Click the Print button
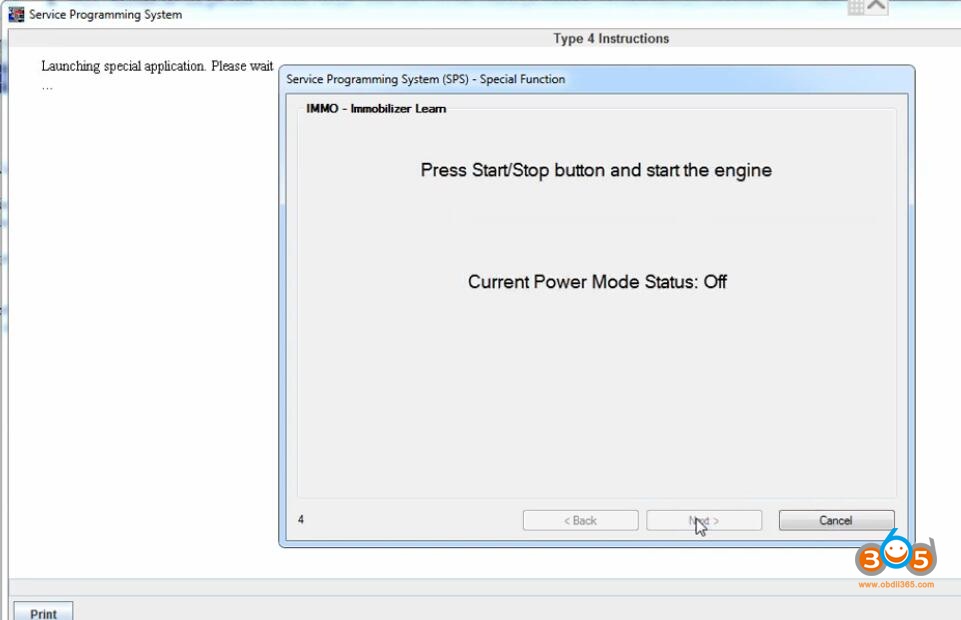 [x=44, y=612]
